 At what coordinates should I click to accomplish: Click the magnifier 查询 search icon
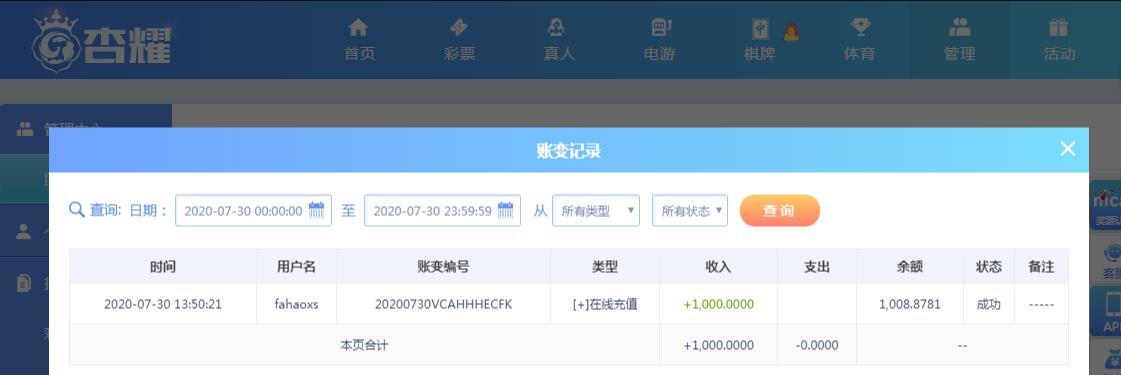pos(76,210)
